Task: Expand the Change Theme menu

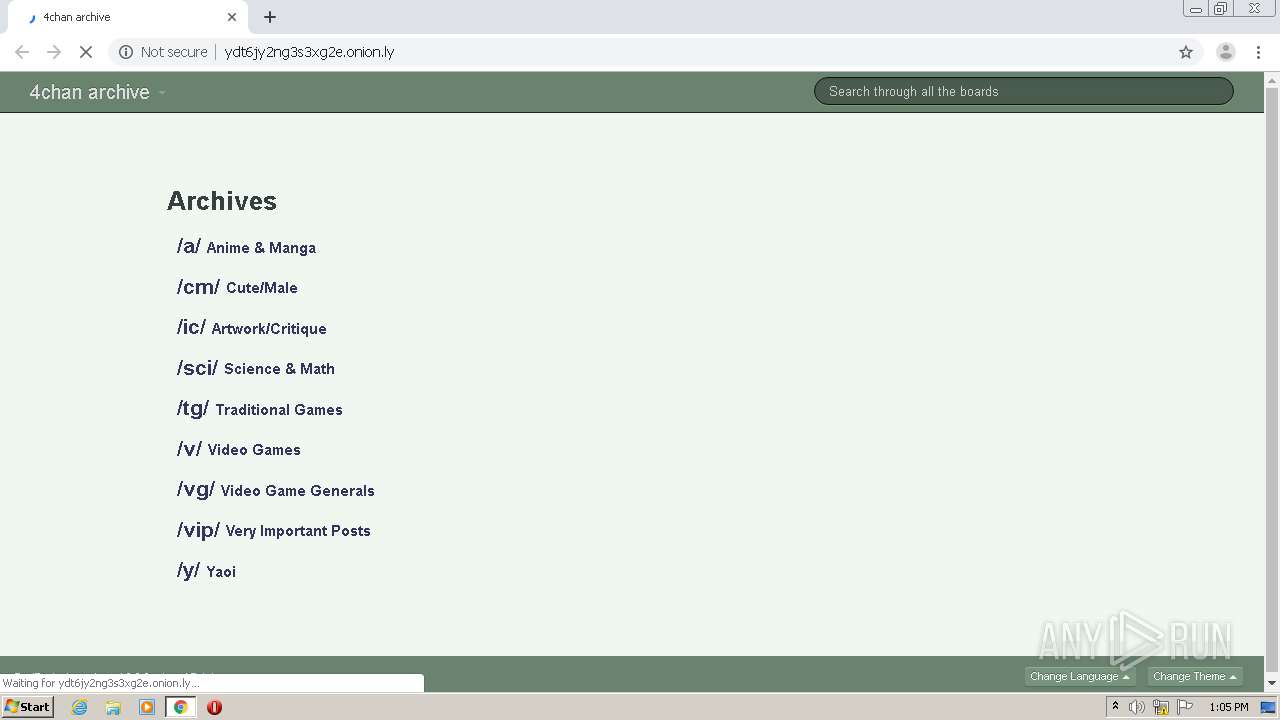Action: click(x=1195, y=677)
